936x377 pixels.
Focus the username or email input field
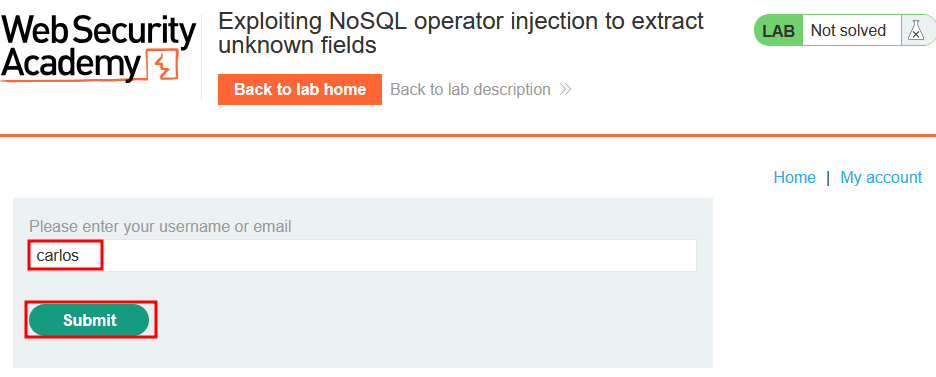click(362, 255)
